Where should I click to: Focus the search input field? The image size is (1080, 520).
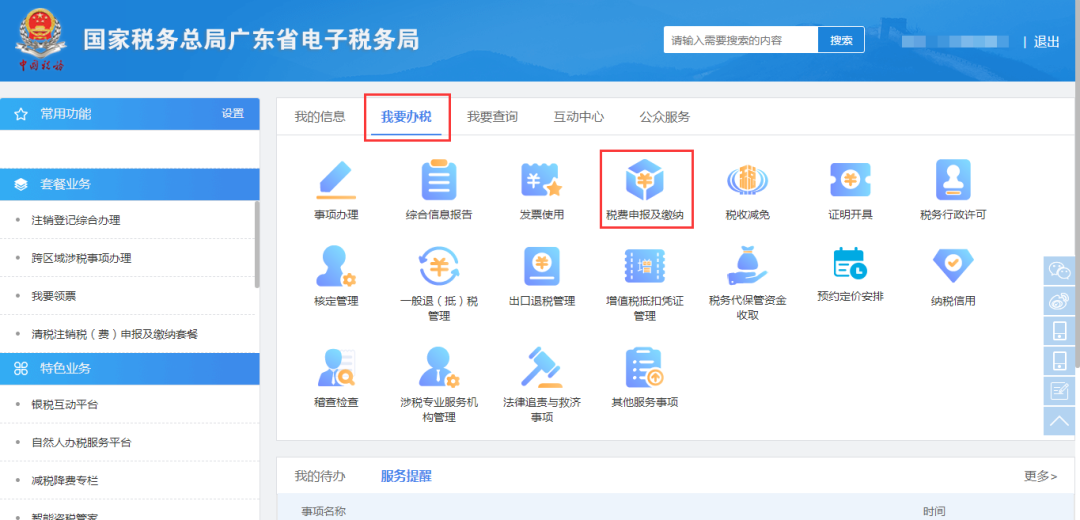(x=741, y=40)
